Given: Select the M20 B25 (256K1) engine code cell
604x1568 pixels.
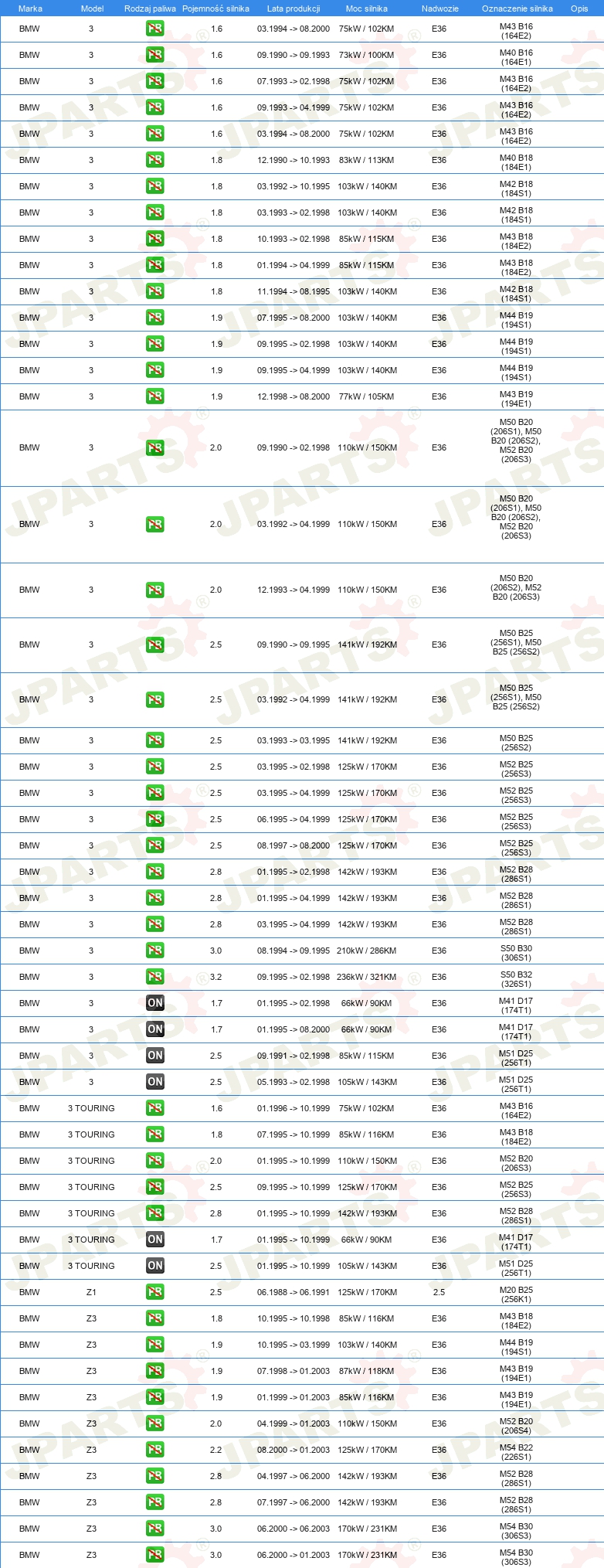Looking at the screenshot, I should (x=516, y=1295).
